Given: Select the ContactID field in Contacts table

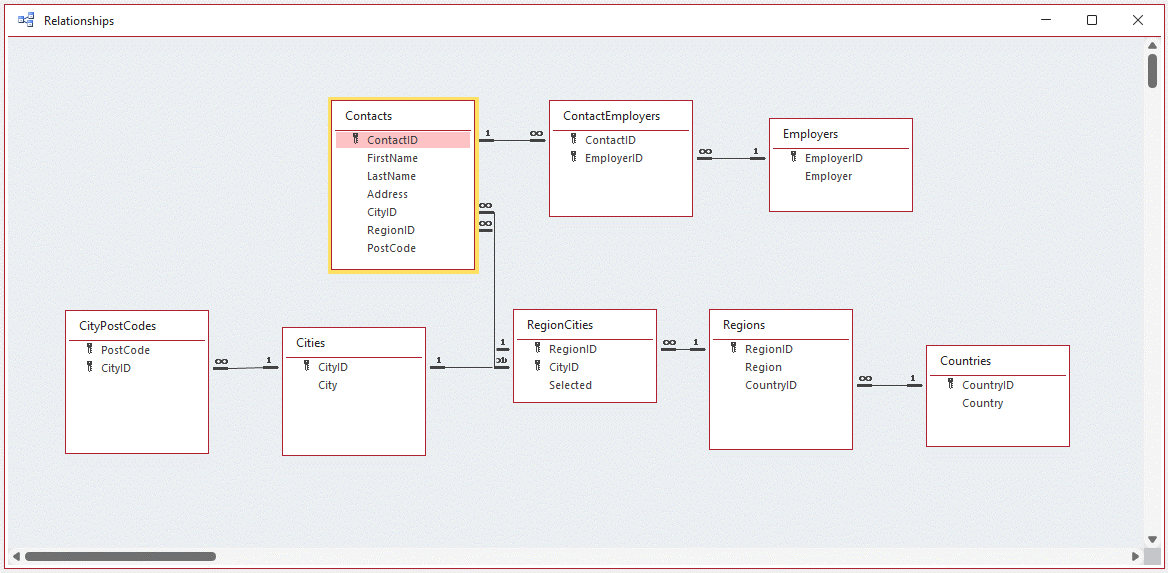Looking at the screenshot, I should pyautogui.click(x=403, y=140).
